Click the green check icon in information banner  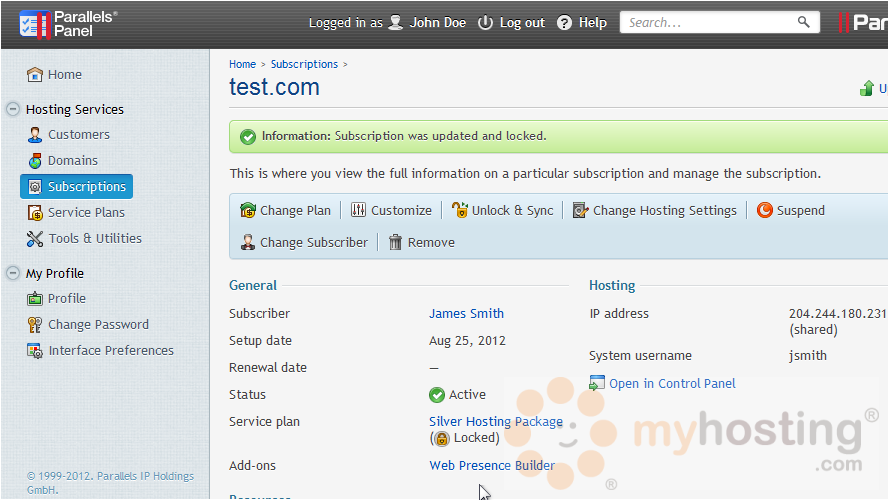[x=248, y=137]
